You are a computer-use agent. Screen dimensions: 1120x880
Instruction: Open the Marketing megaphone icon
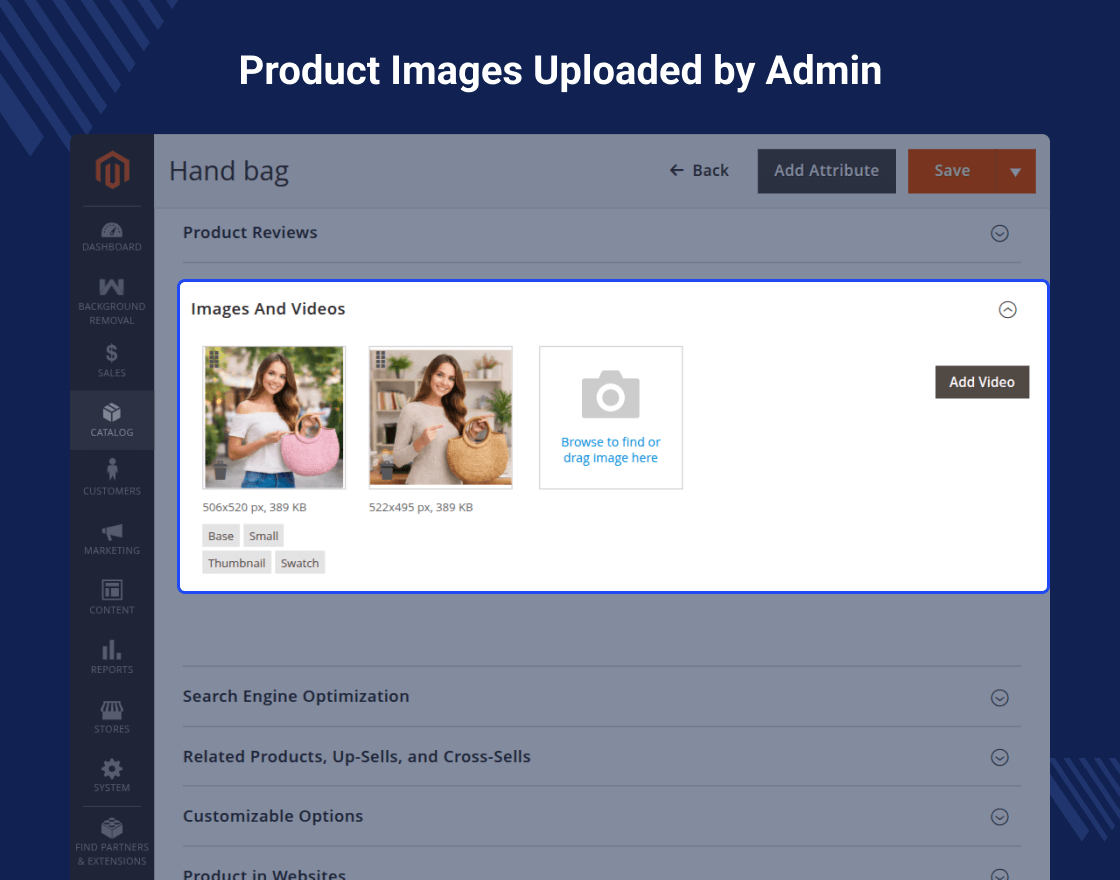click(112, 538)
